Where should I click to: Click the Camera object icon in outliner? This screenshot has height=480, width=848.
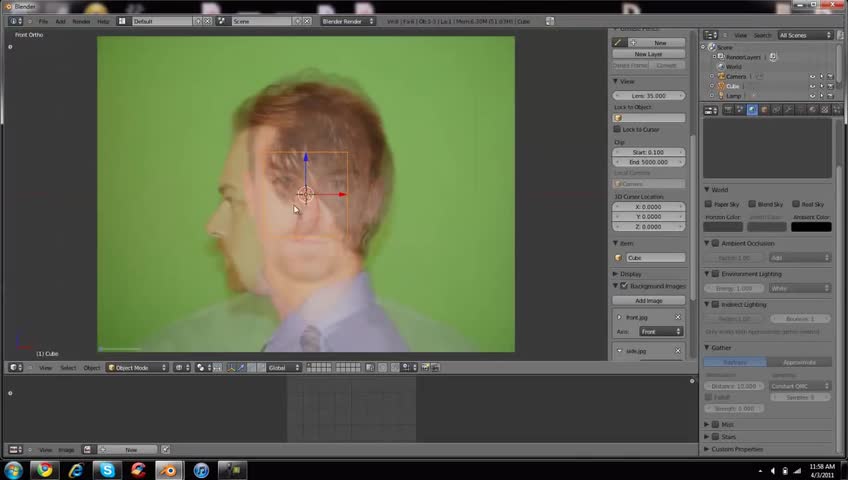(x=721, y=76)
